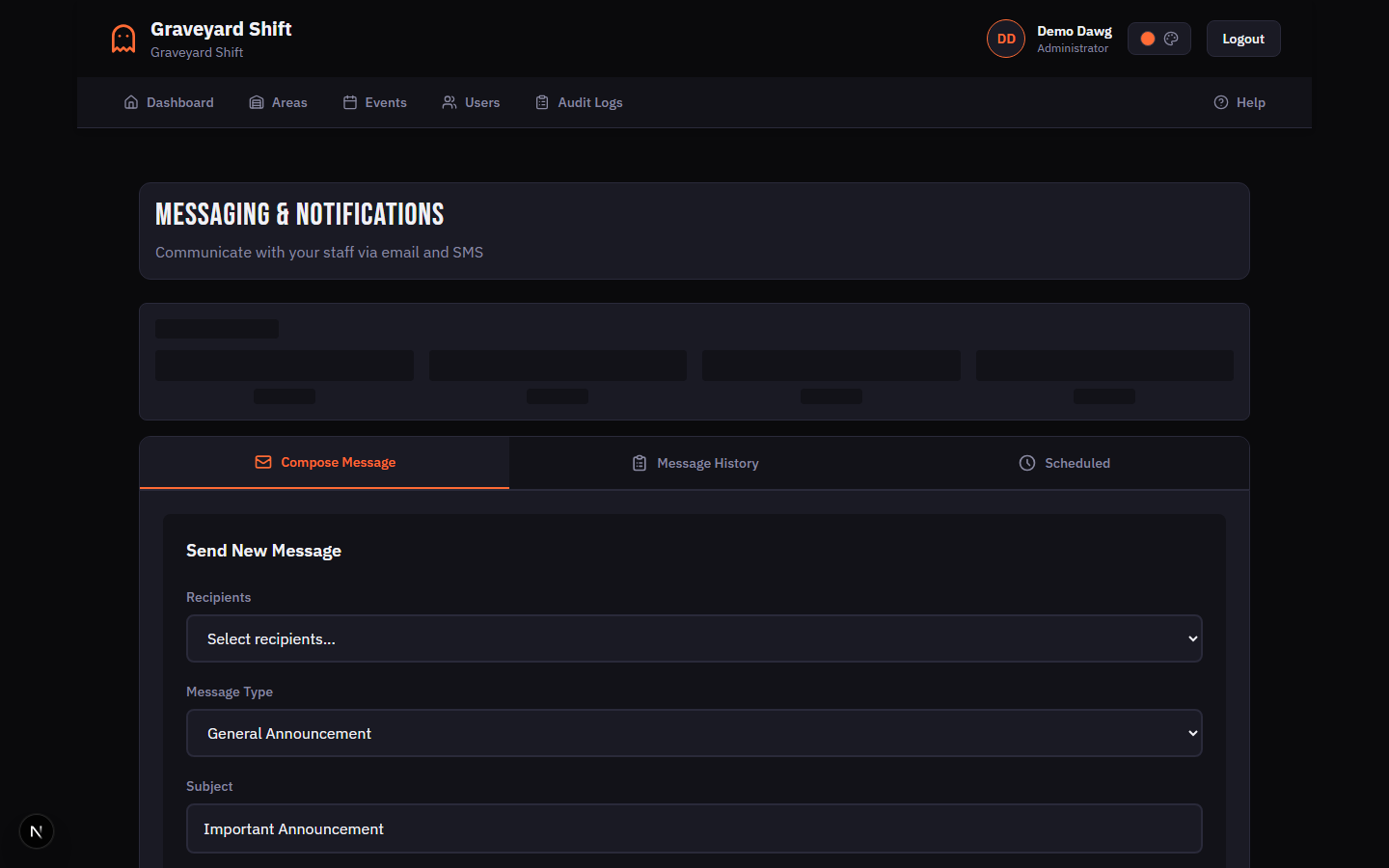
Task: Open the Next.js dev tools badge
Action: pyautogui.click(x=37, y=831)
